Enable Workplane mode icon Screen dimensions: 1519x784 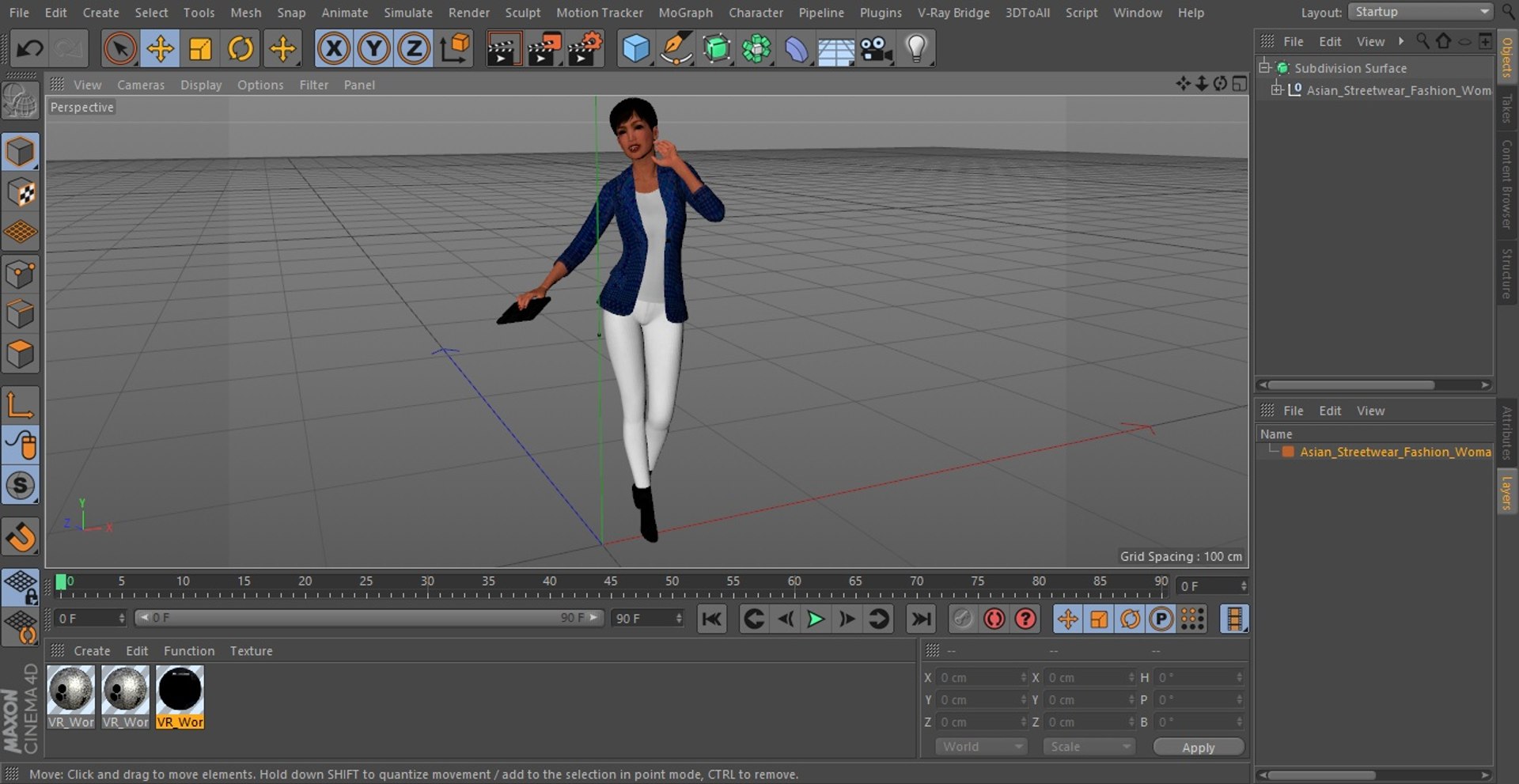(20, 233)
